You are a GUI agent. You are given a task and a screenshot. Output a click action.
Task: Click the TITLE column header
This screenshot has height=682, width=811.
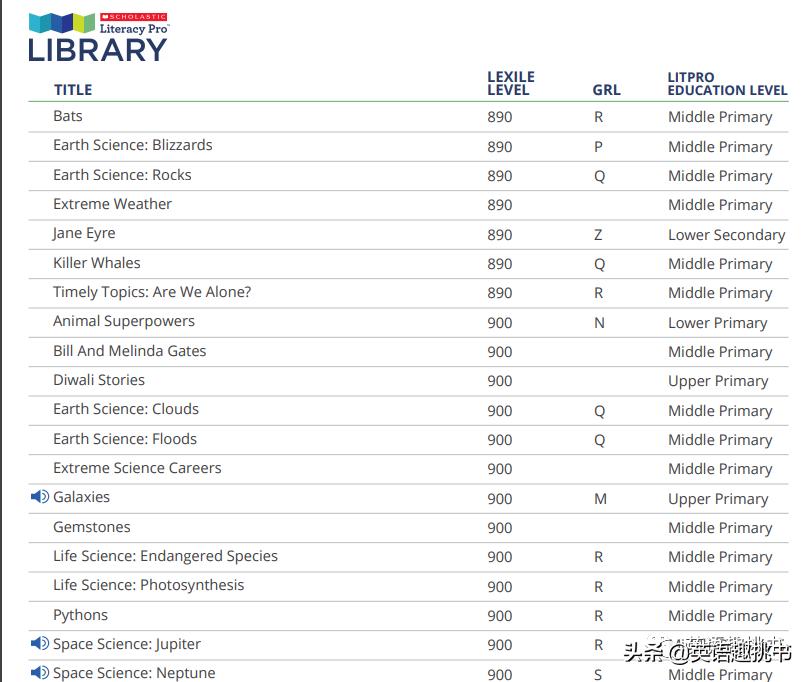coord(73,90)
